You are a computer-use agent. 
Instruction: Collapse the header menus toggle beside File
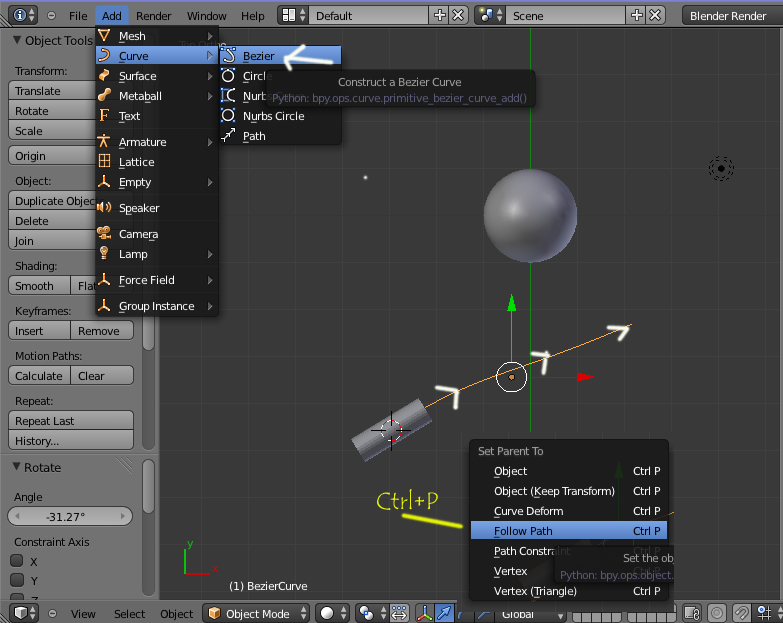(51, 15)
